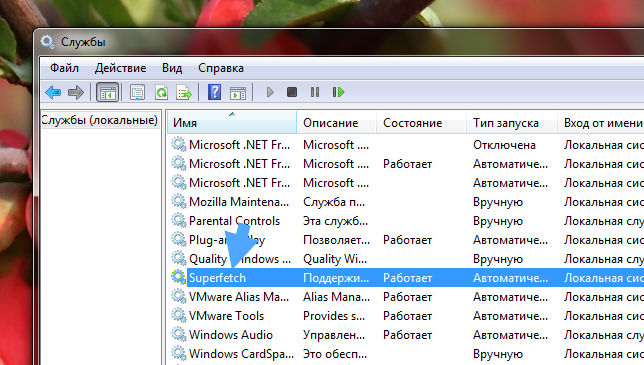Click Вручную startup type in Parental Controls row
The image size is (644, 365).
tap(498, 221)
